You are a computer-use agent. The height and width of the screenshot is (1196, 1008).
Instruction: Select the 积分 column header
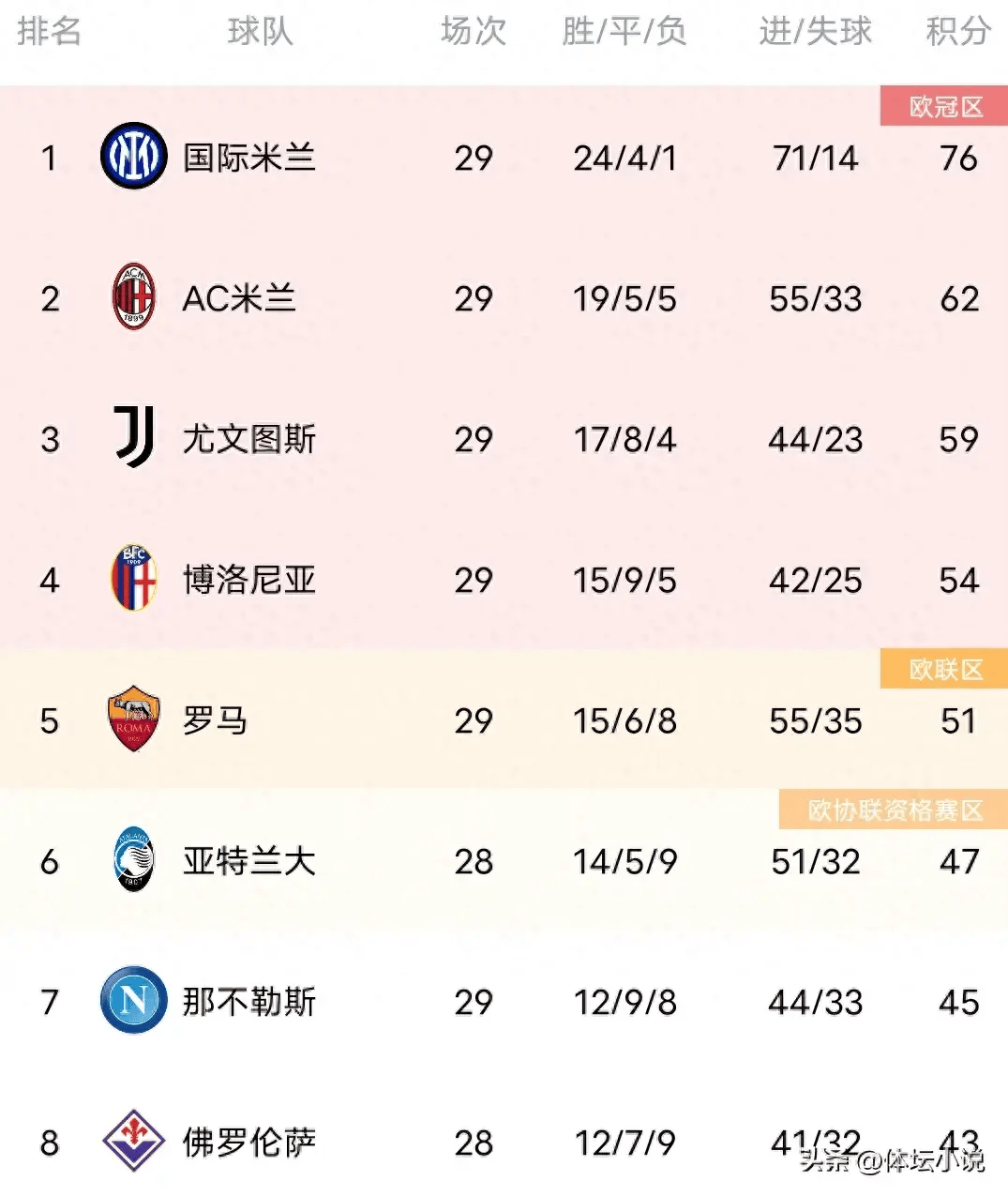click(x=958, y=31)
